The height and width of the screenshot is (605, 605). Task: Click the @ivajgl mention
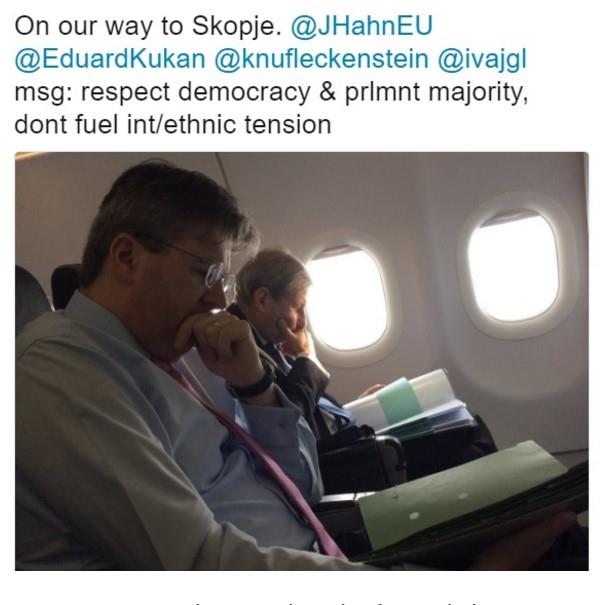(x=482, y=60)
